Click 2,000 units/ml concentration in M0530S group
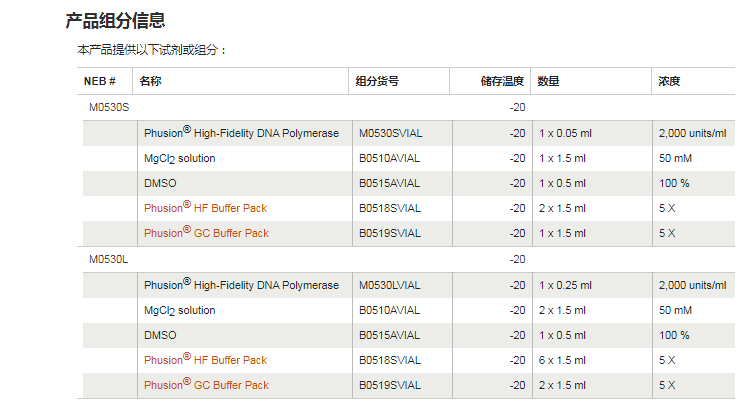The height and width of the screenshot is (403, 752). pyautogui.click(x=692, y=133)
